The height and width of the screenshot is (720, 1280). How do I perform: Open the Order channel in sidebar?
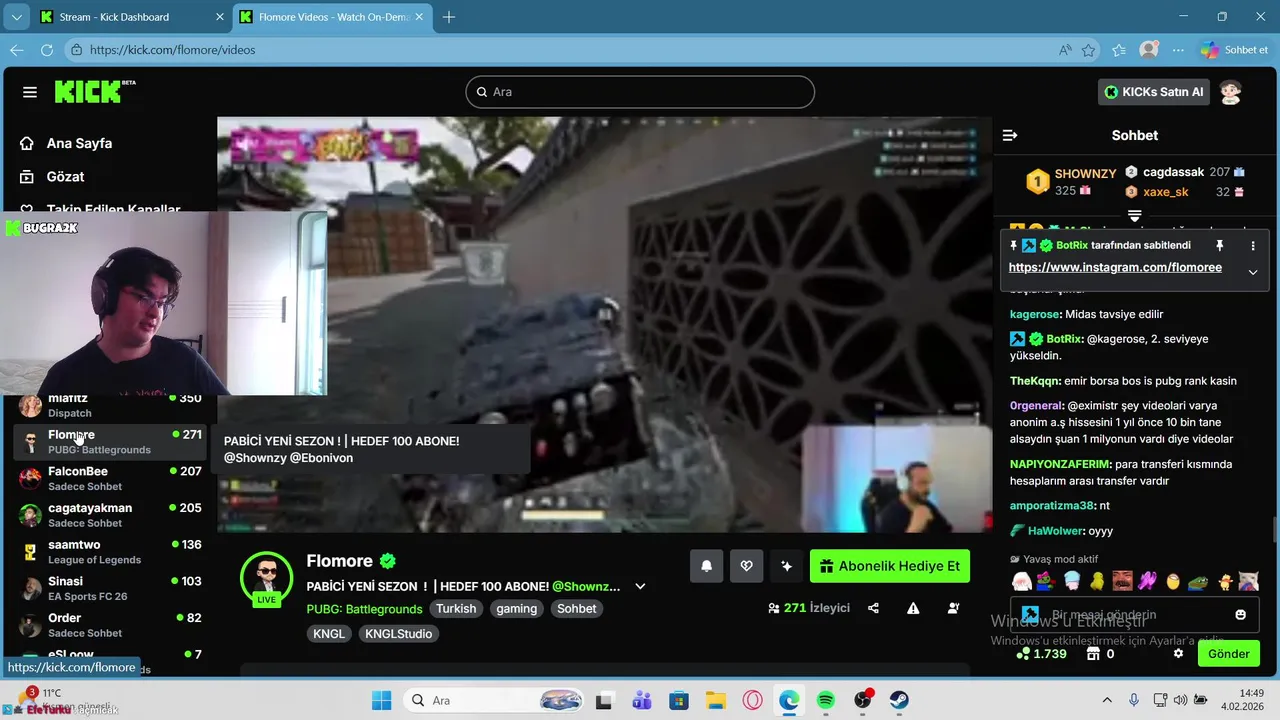point(110,625)
